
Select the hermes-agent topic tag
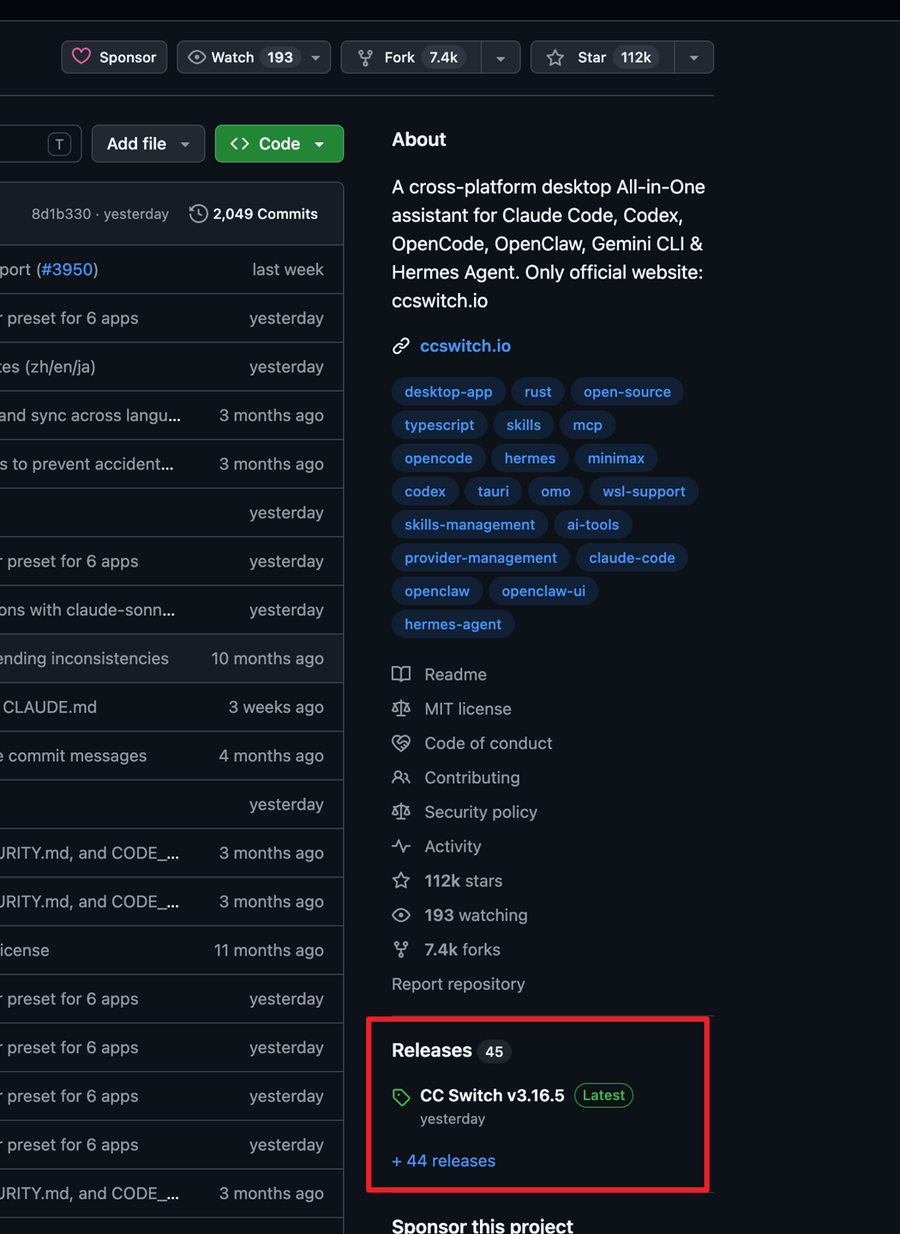point(453,623)
